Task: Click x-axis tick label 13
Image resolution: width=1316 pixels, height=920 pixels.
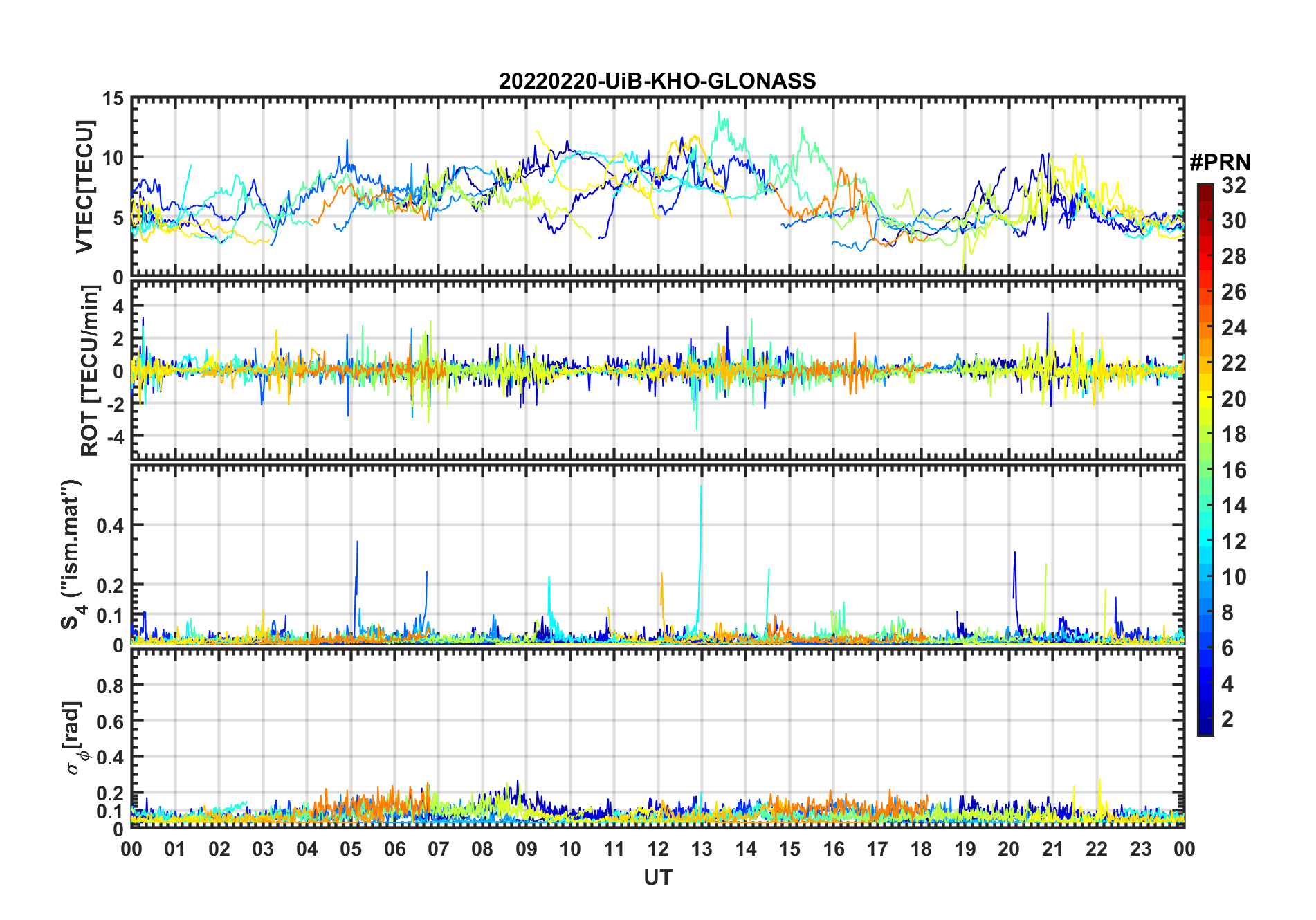Action: click(x=702, y=849)
